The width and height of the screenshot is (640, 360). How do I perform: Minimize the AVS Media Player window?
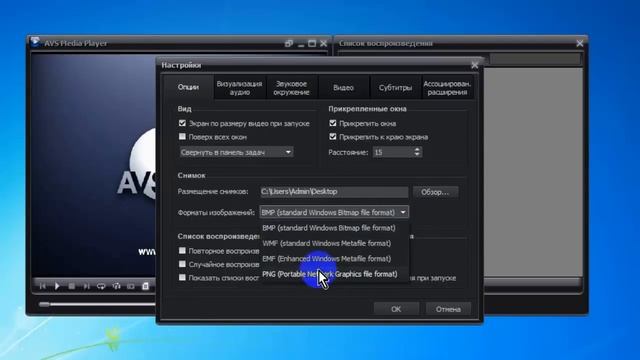click(301, 44)
